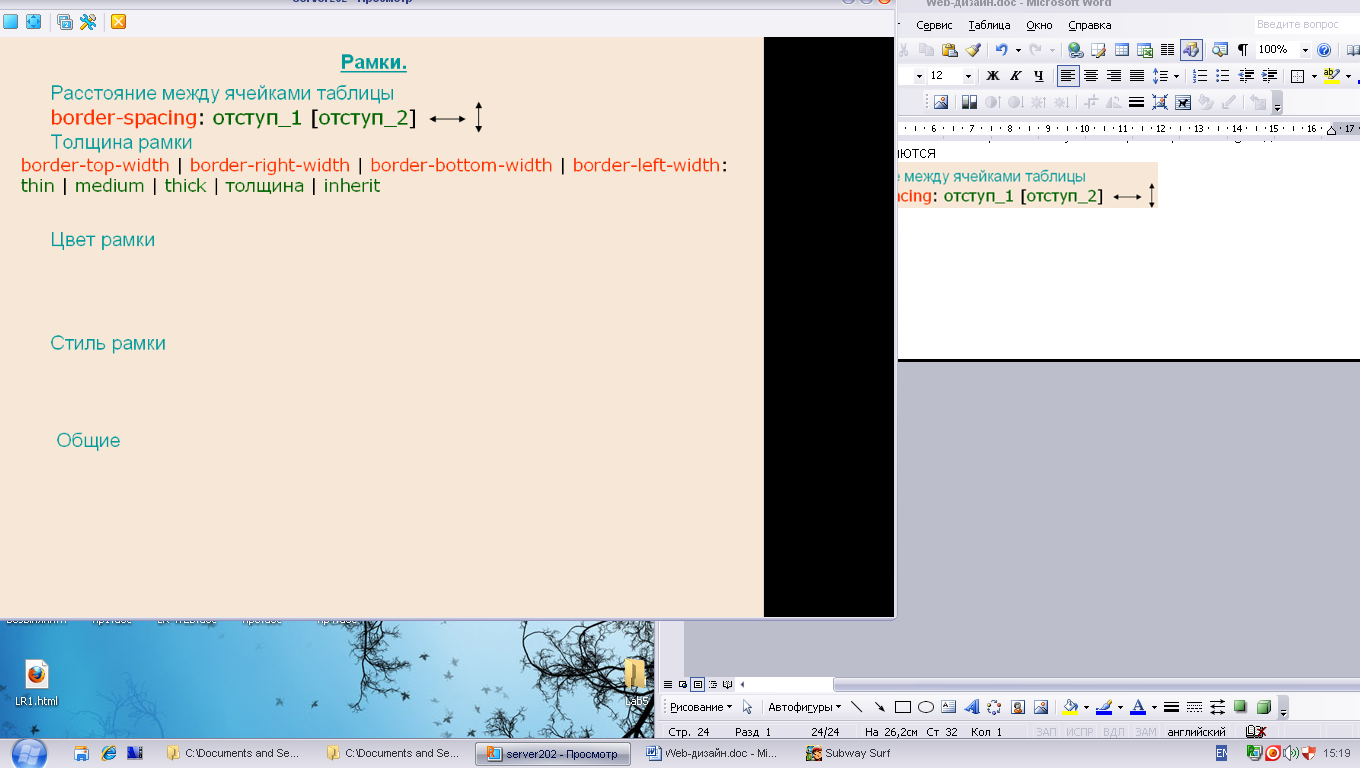Open Рисование drawing menu dropdown

[700, 707]
